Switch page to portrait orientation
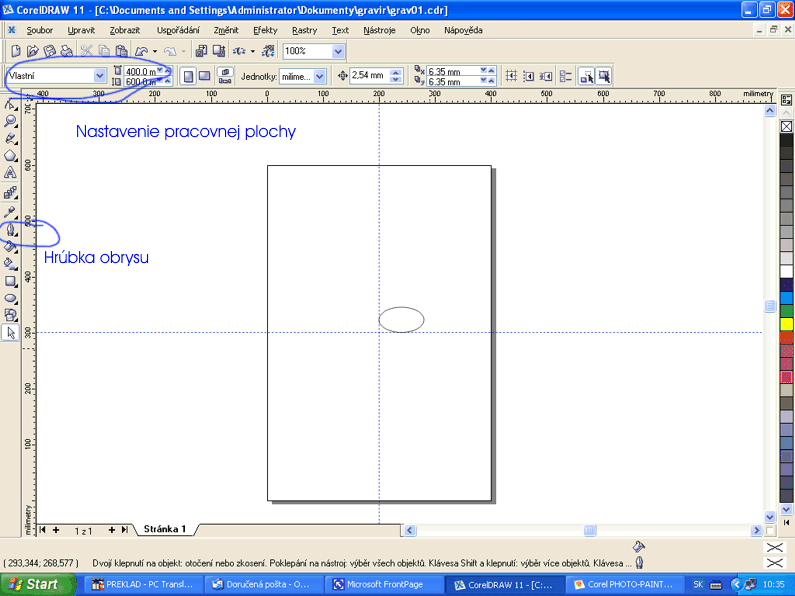 [188, 77]
